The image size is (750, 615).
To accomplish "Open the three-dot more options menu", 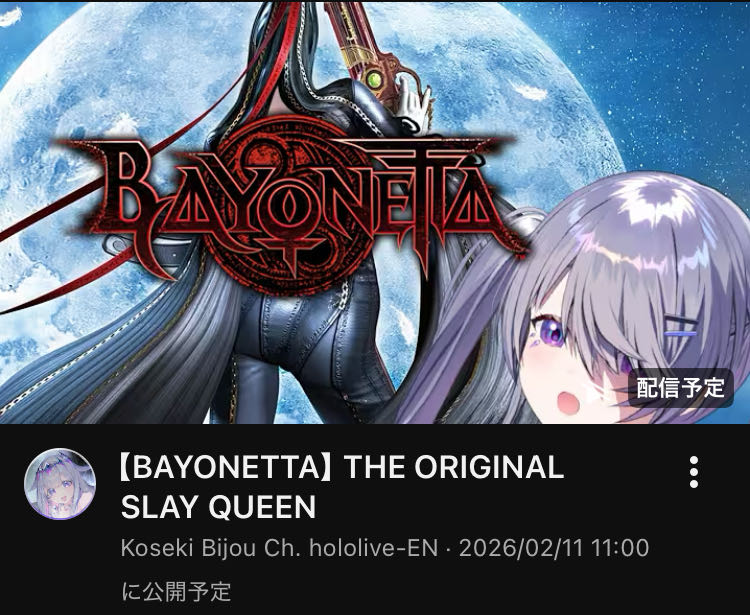I will click(694, 472).
